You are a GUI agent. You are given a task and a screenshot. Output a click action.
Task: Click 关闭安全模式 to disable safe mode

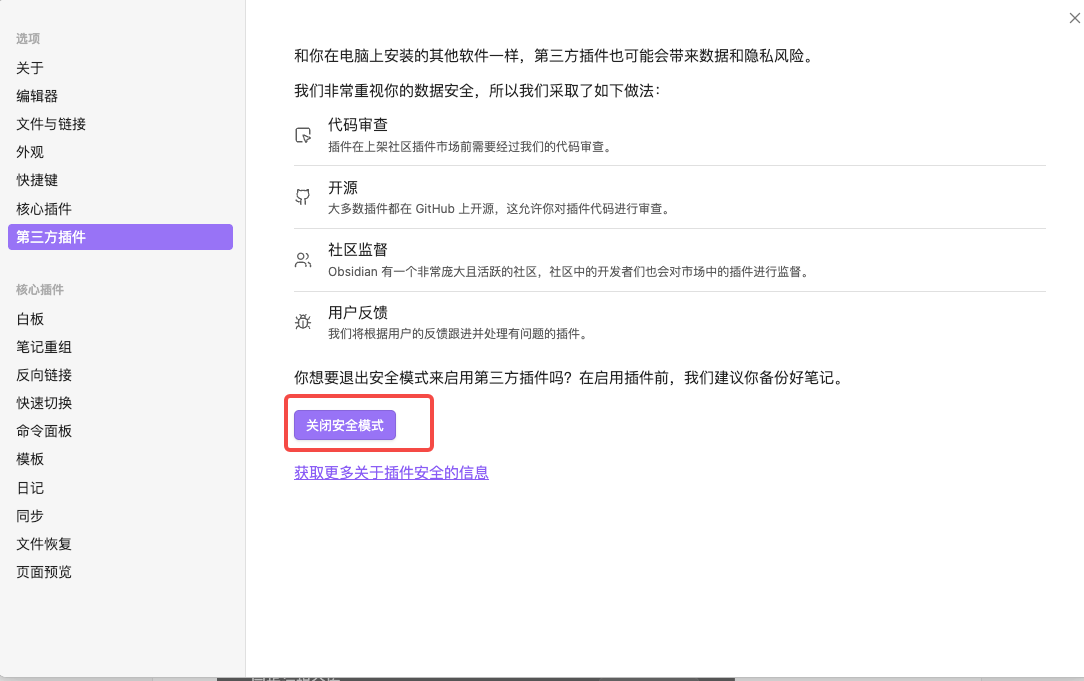tap(344, 424)
